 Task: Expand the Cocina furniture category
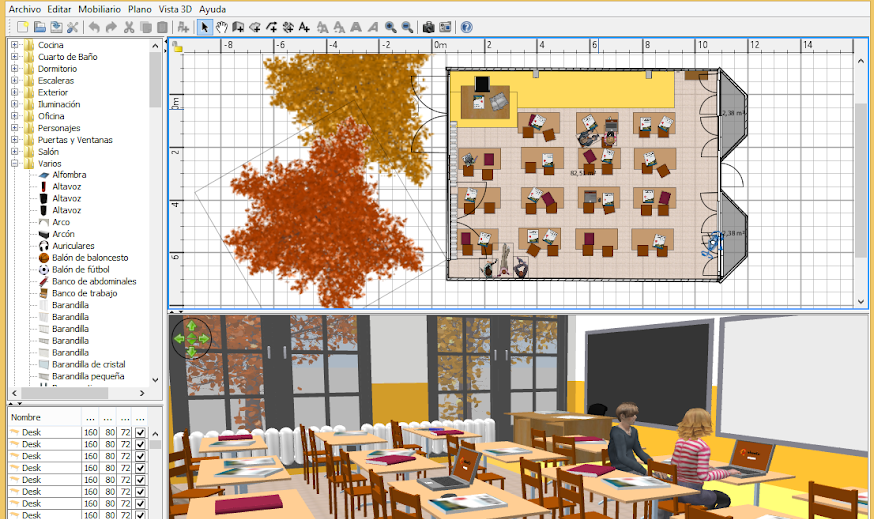(x=15, y=45)
